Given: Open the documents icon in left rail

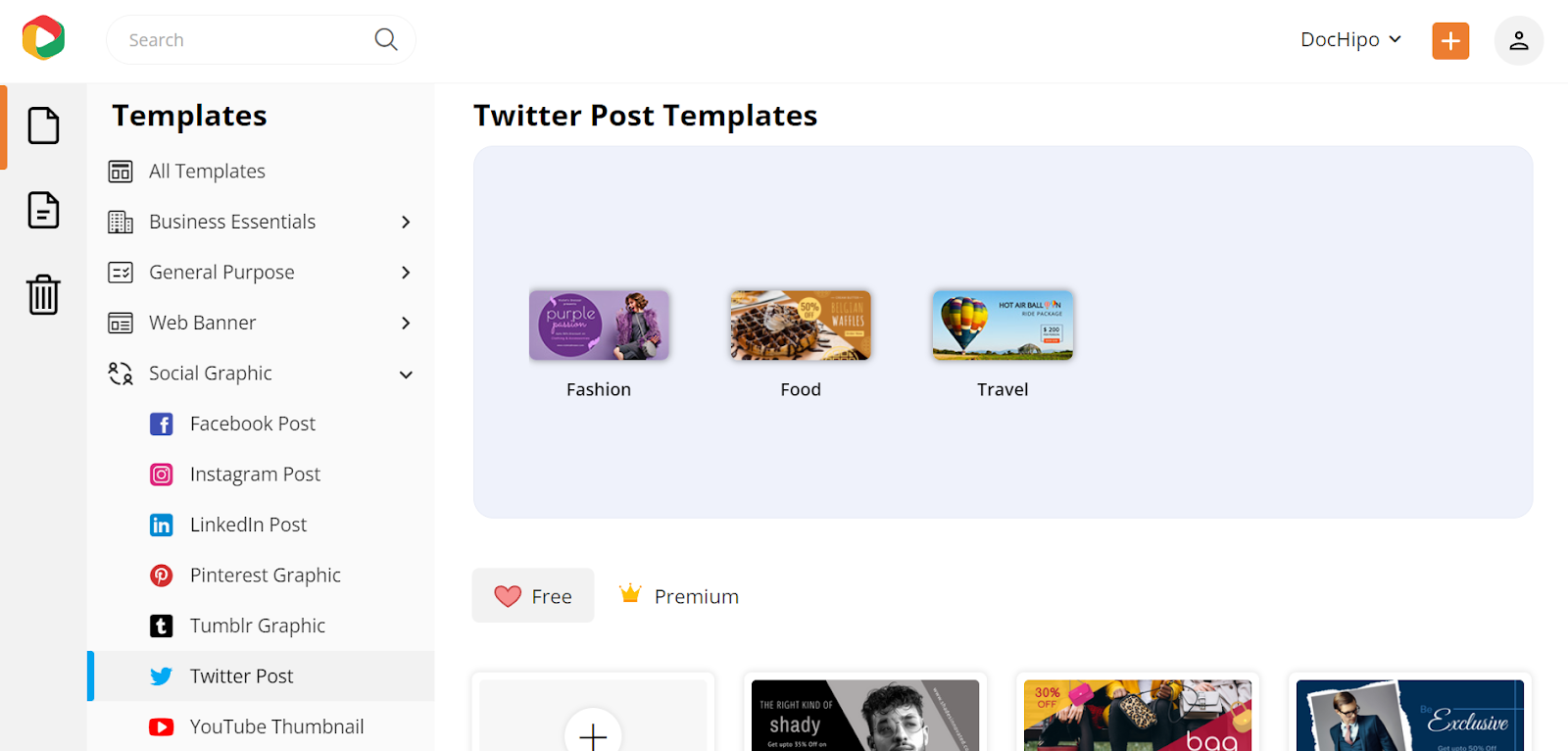Looking at the screenshot, I should (x=43, y=210).
